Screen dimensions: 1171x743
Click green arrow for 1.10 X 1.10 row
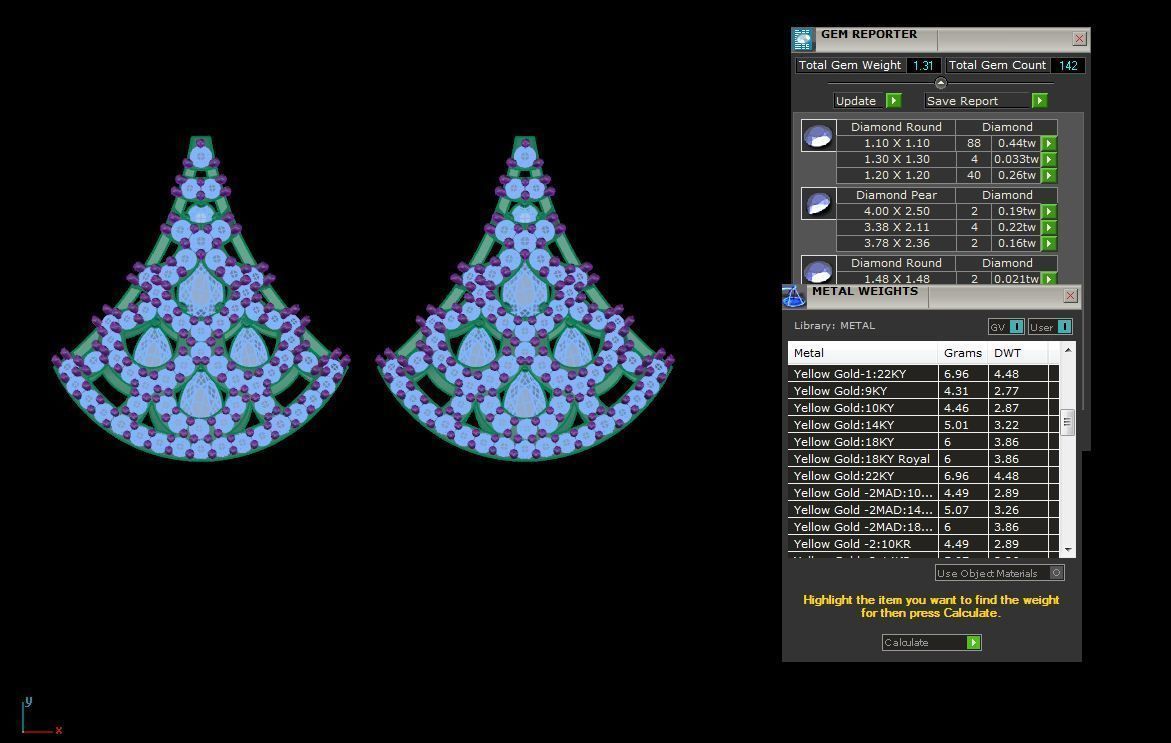tap(1049, 143)
